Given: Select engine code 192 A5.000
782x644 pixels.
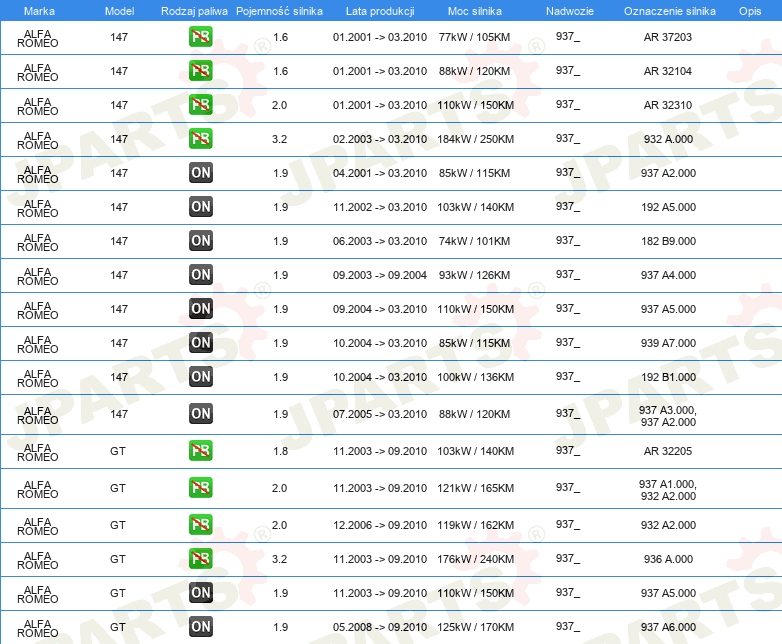Looking at the screenshot, I should point(668,207).
